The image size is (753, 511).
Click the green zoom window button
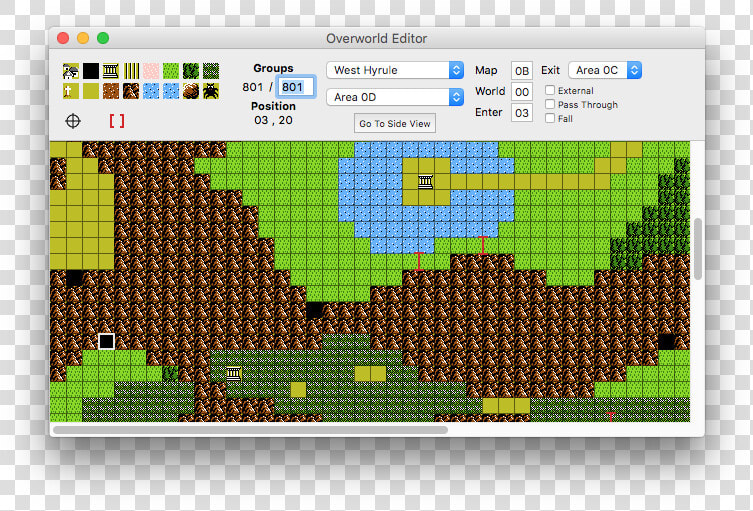[x=103, y=38]
